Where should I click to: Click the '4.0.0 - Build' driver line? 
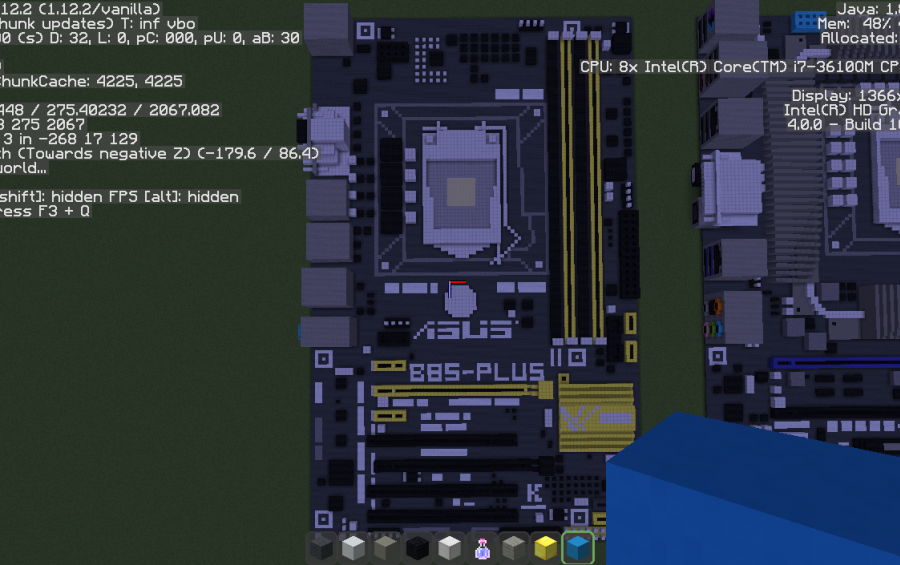click(843, 124)
